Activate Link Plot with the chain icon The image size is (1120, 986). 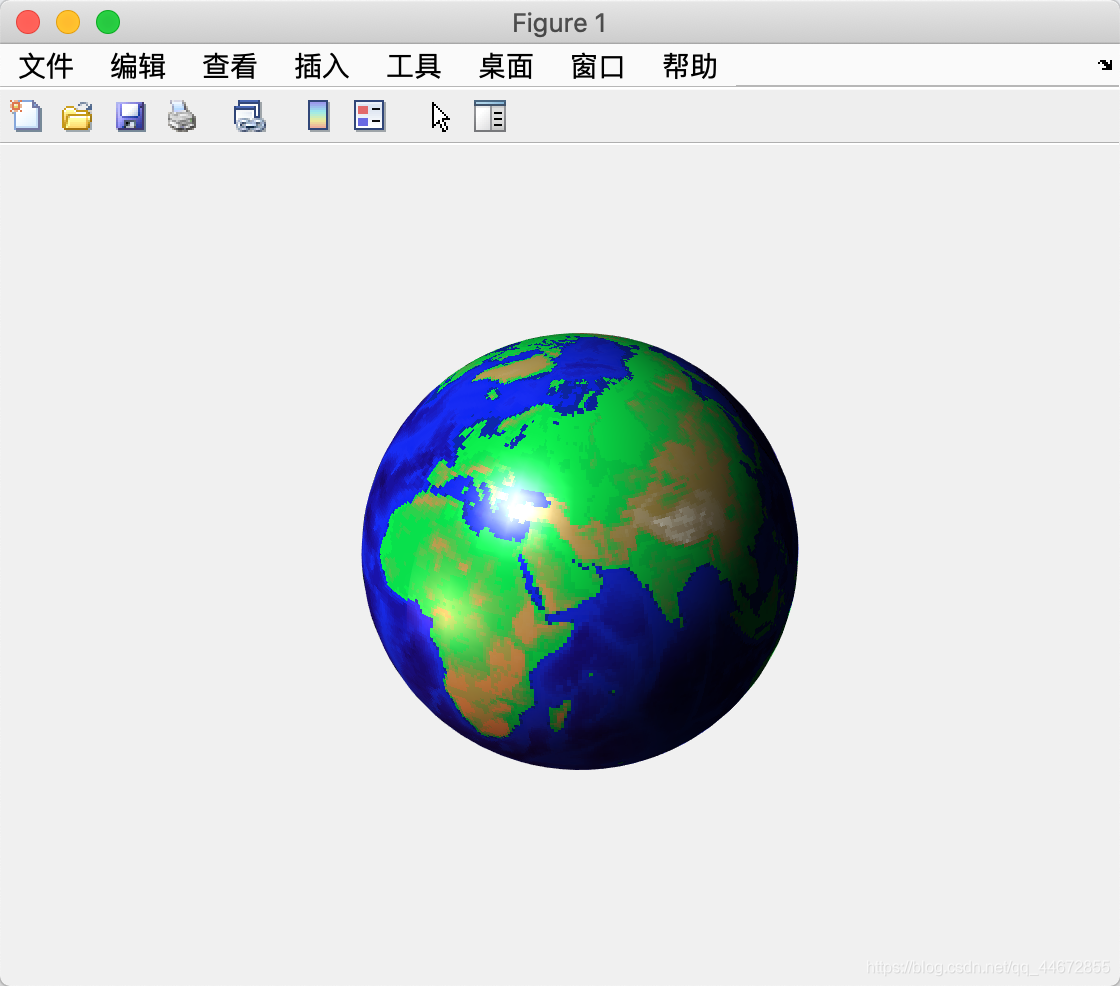point(248,116)
